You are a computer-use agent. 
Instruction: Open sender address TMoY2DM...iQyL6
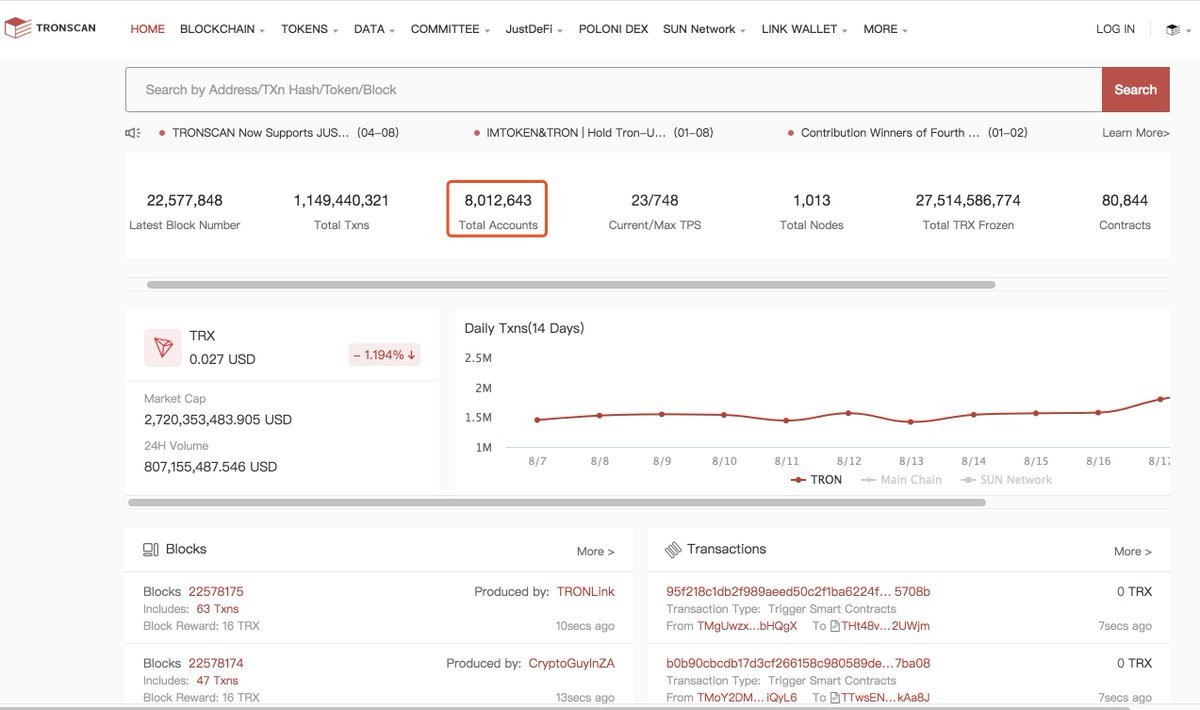pos(747,697)
